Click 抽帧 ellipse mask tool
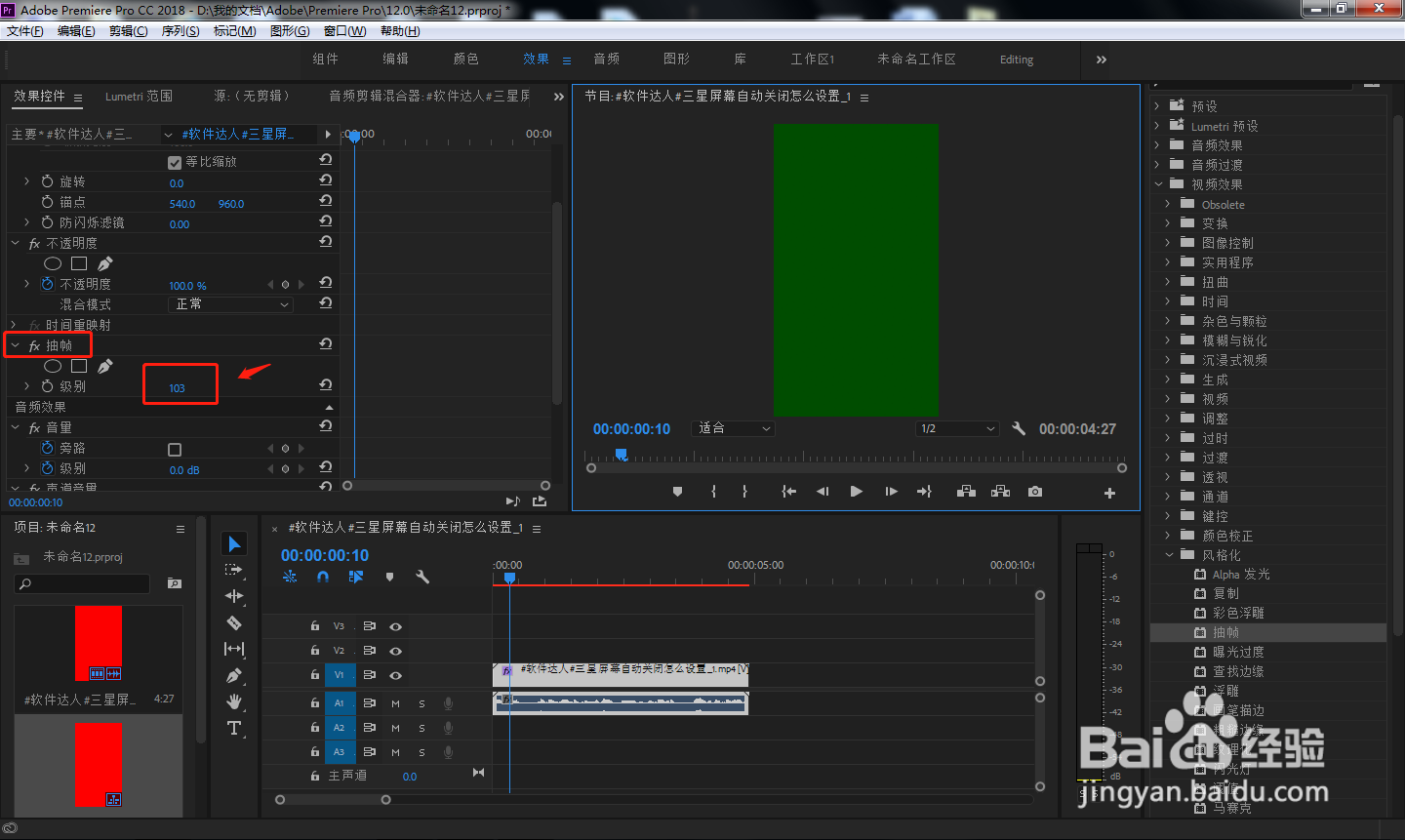This screenshot has height=840, width=1405. 53,366
